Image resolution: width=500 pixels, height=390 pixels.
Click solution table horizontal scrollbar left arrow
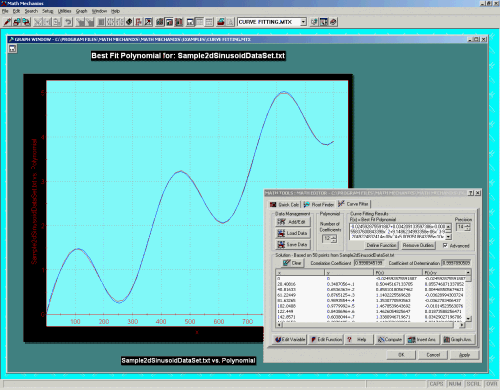[279, 325]
